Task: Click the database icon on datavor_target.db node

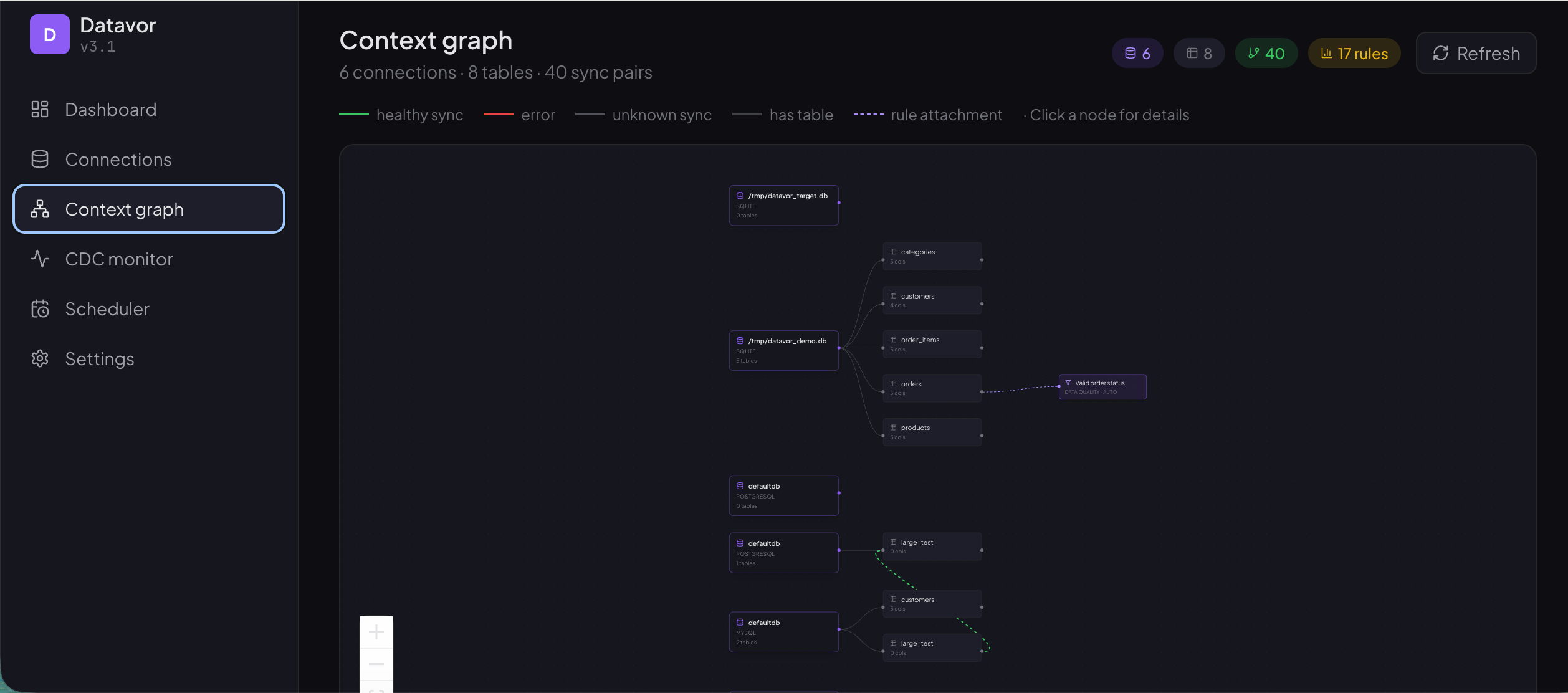Action: tap(740, 196)
